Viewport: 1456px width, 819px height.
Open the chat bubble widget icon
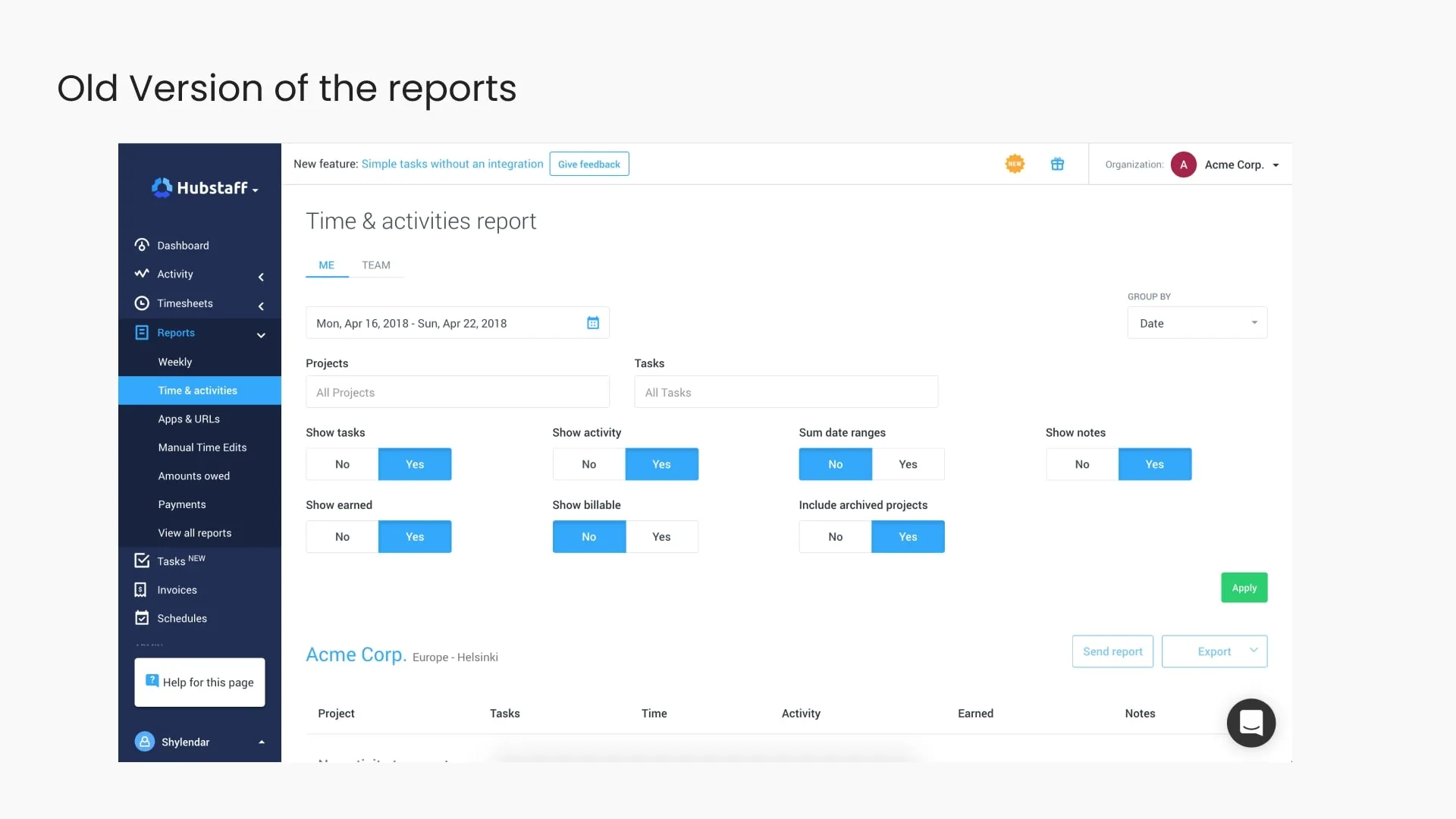1250,723
